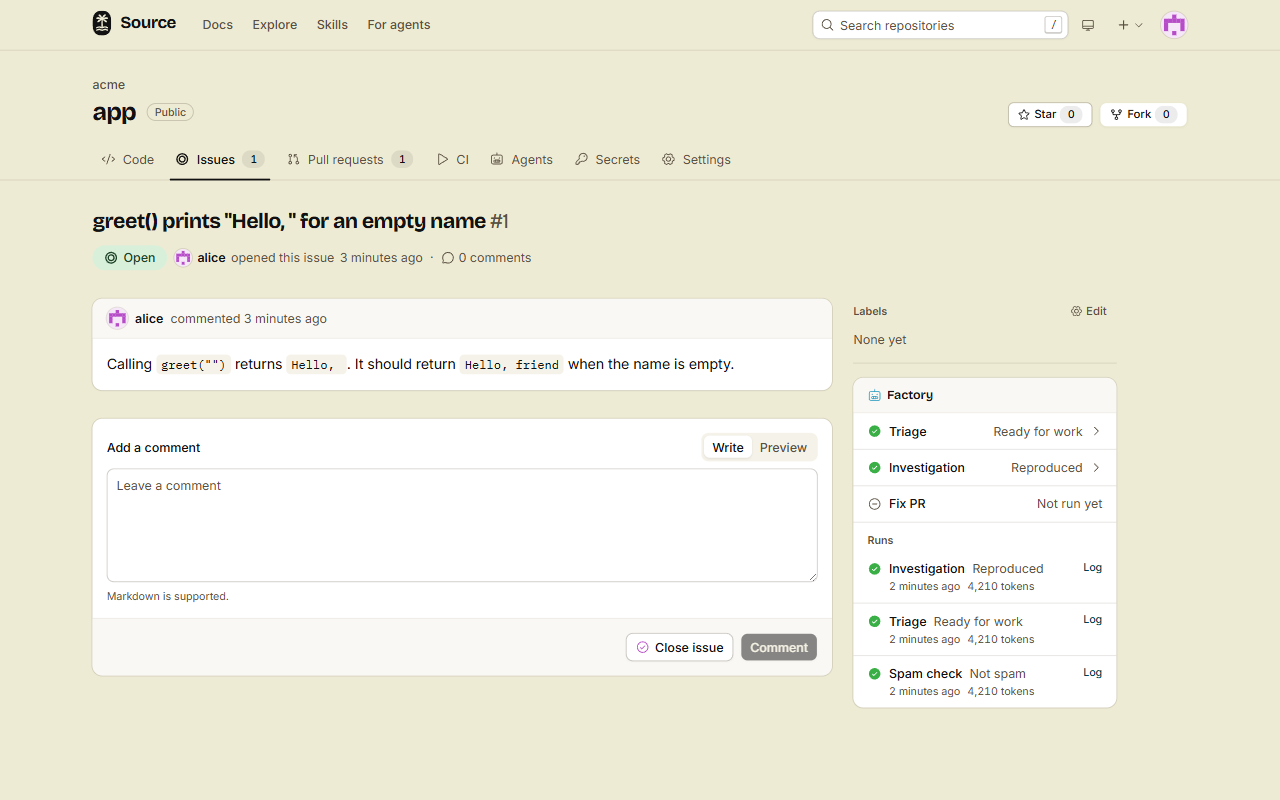
Task: Switch the comment editor to Preview mode
Action: (783, 448)
